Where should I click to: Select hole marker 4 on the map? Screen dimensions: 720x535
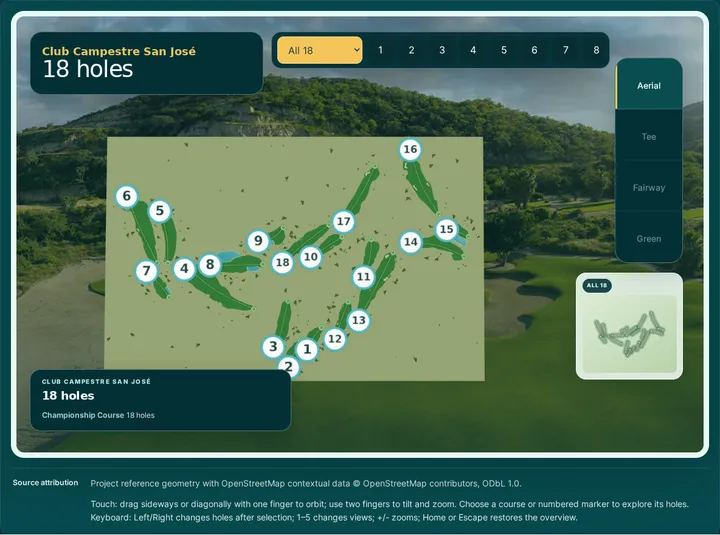tap(184, 268)
